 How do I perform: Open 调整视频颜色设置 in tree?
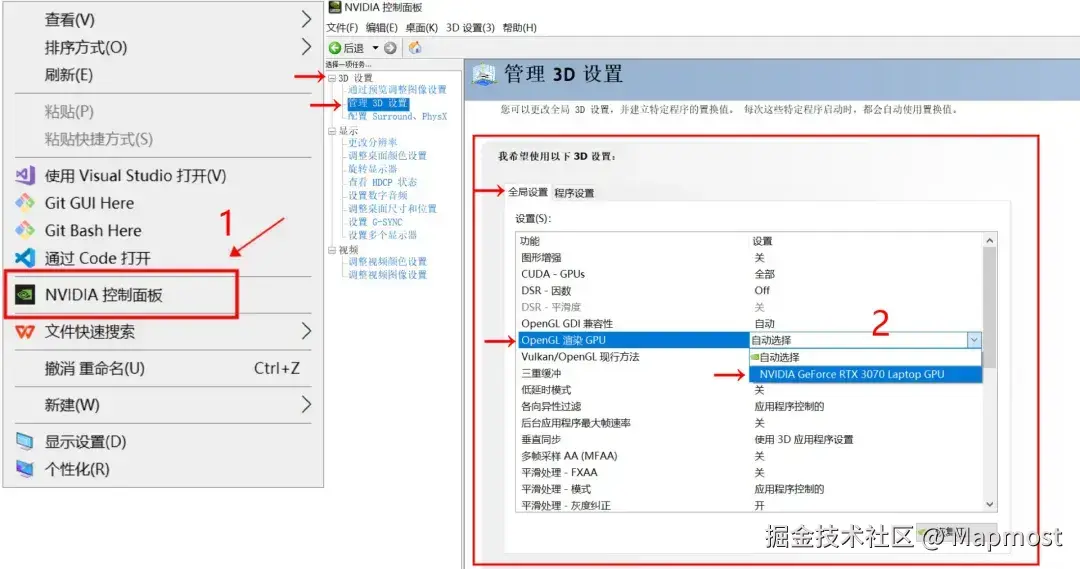tap(387, 262)
